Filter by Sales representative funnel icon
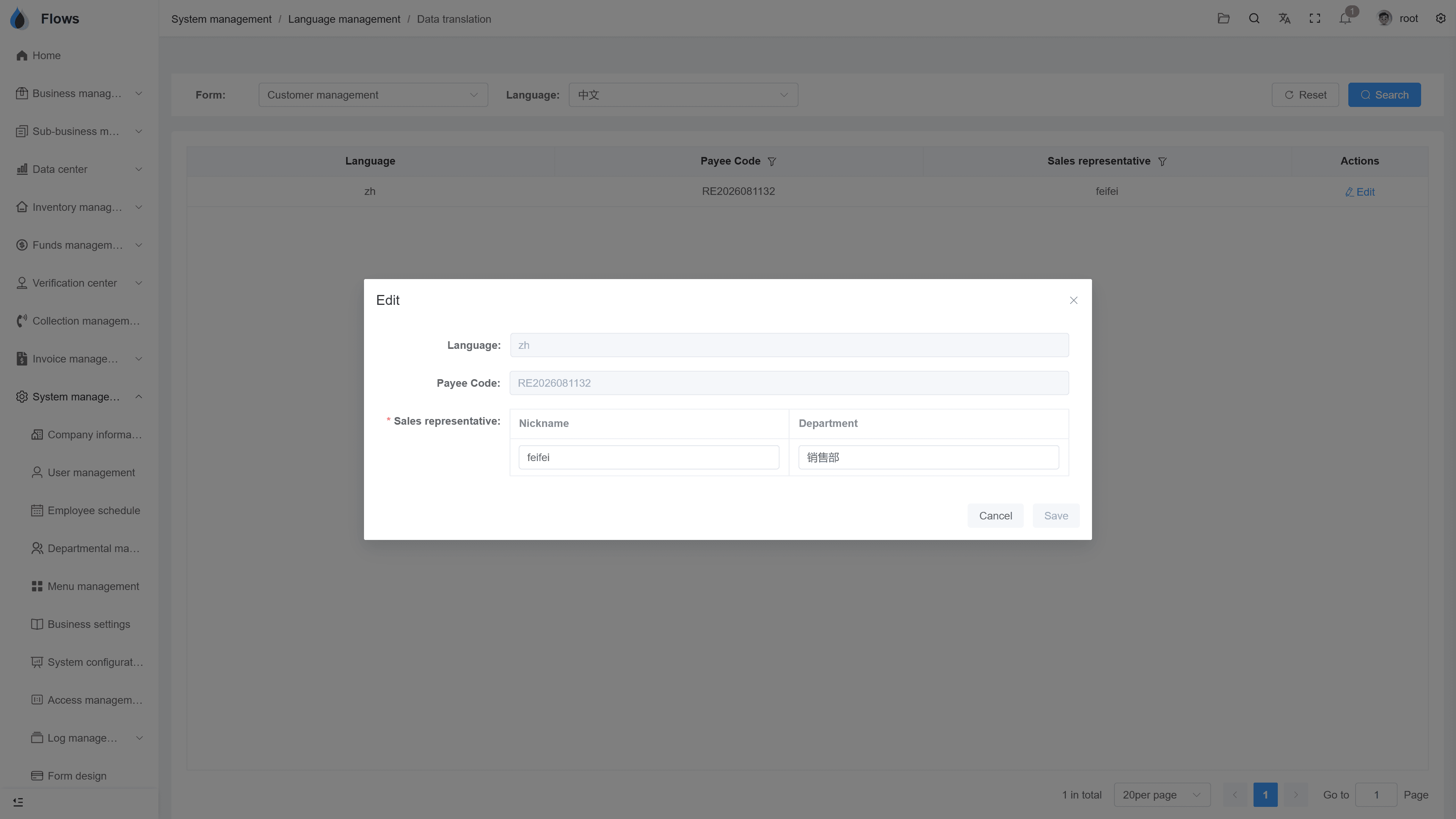1456x819 pixels. point(1163,162)
